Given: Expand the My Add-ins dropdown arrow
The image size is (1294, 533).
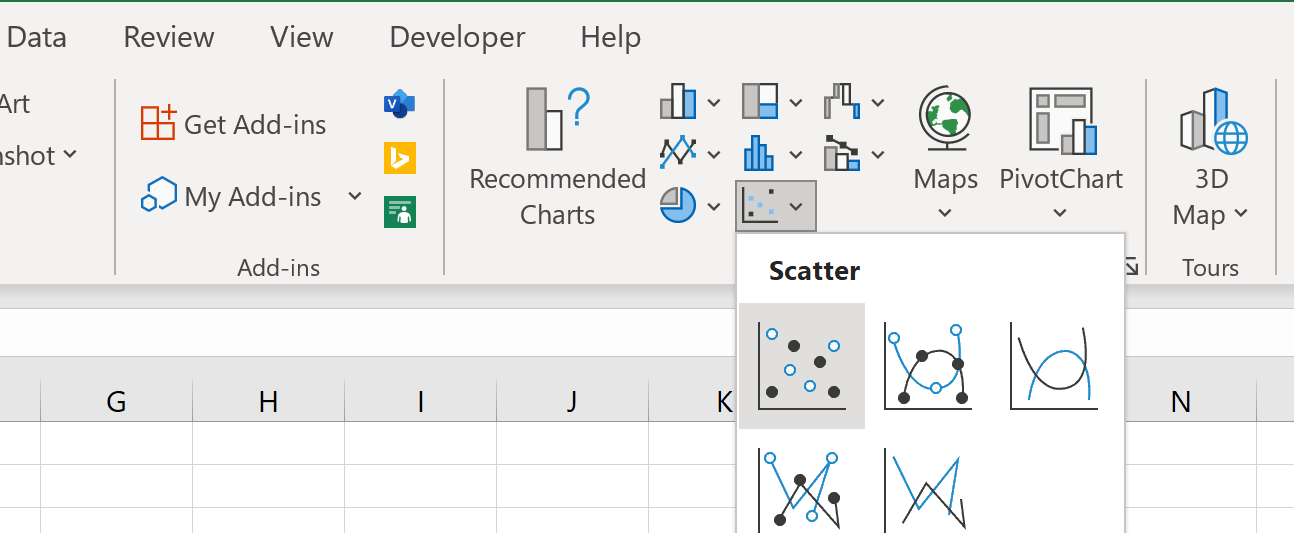Looking at the screenshot, I should (x=355, y=196).
